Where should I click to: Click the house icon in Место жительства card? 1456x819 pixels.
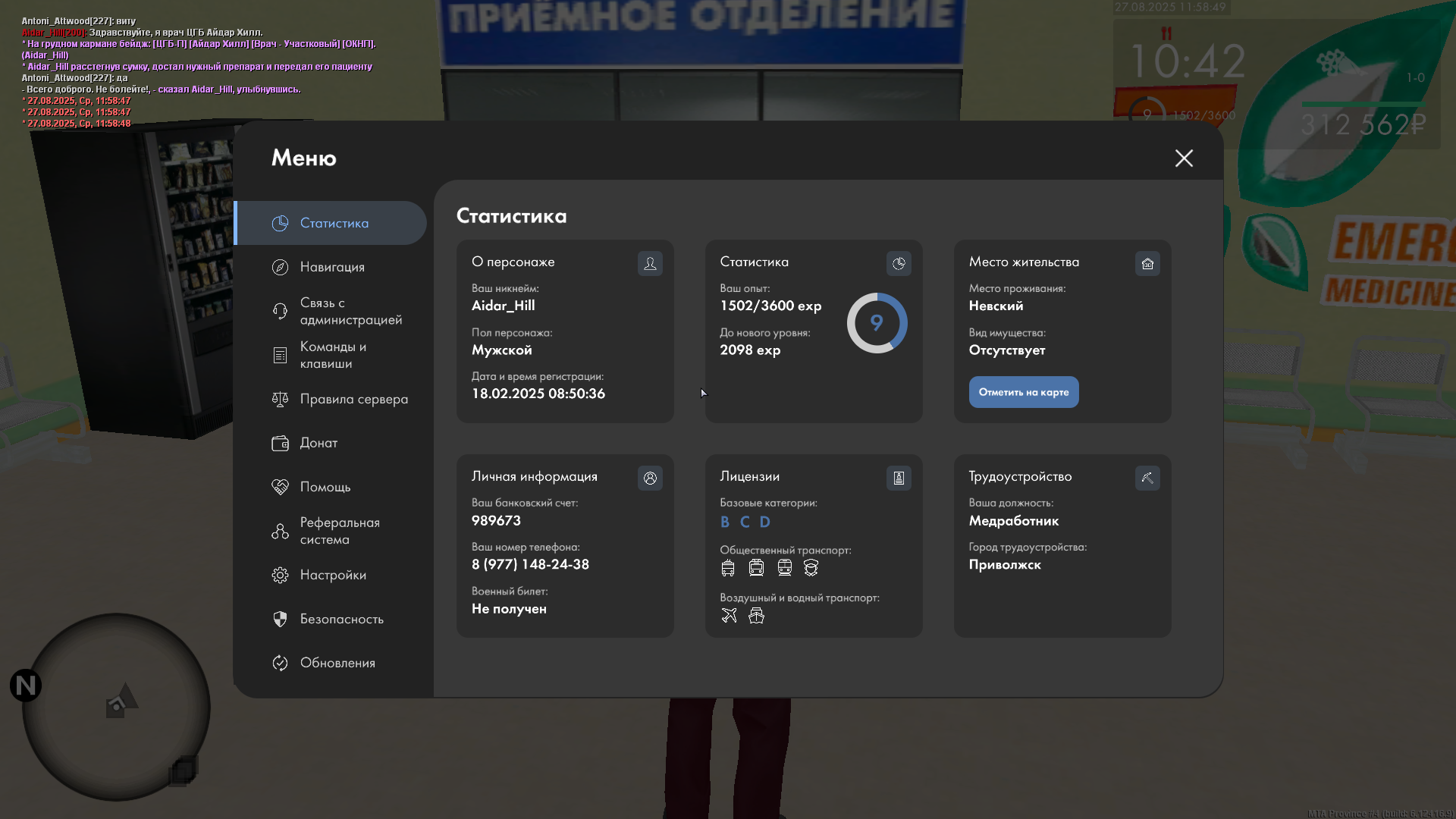point(1147,263)
